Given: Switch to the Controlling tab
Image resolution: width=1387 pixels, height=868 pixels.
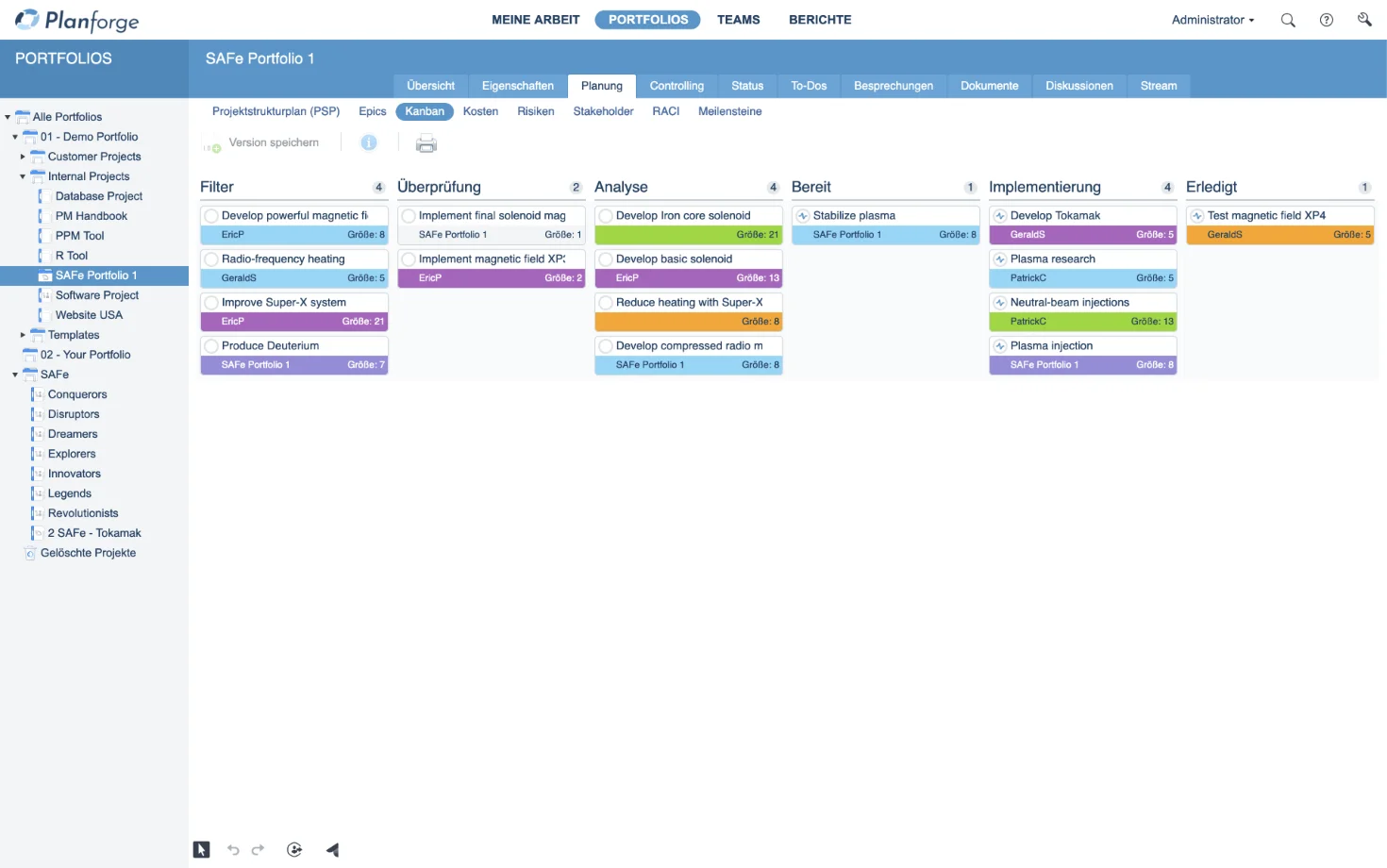Looking at the screenshot, I should 677,86.
